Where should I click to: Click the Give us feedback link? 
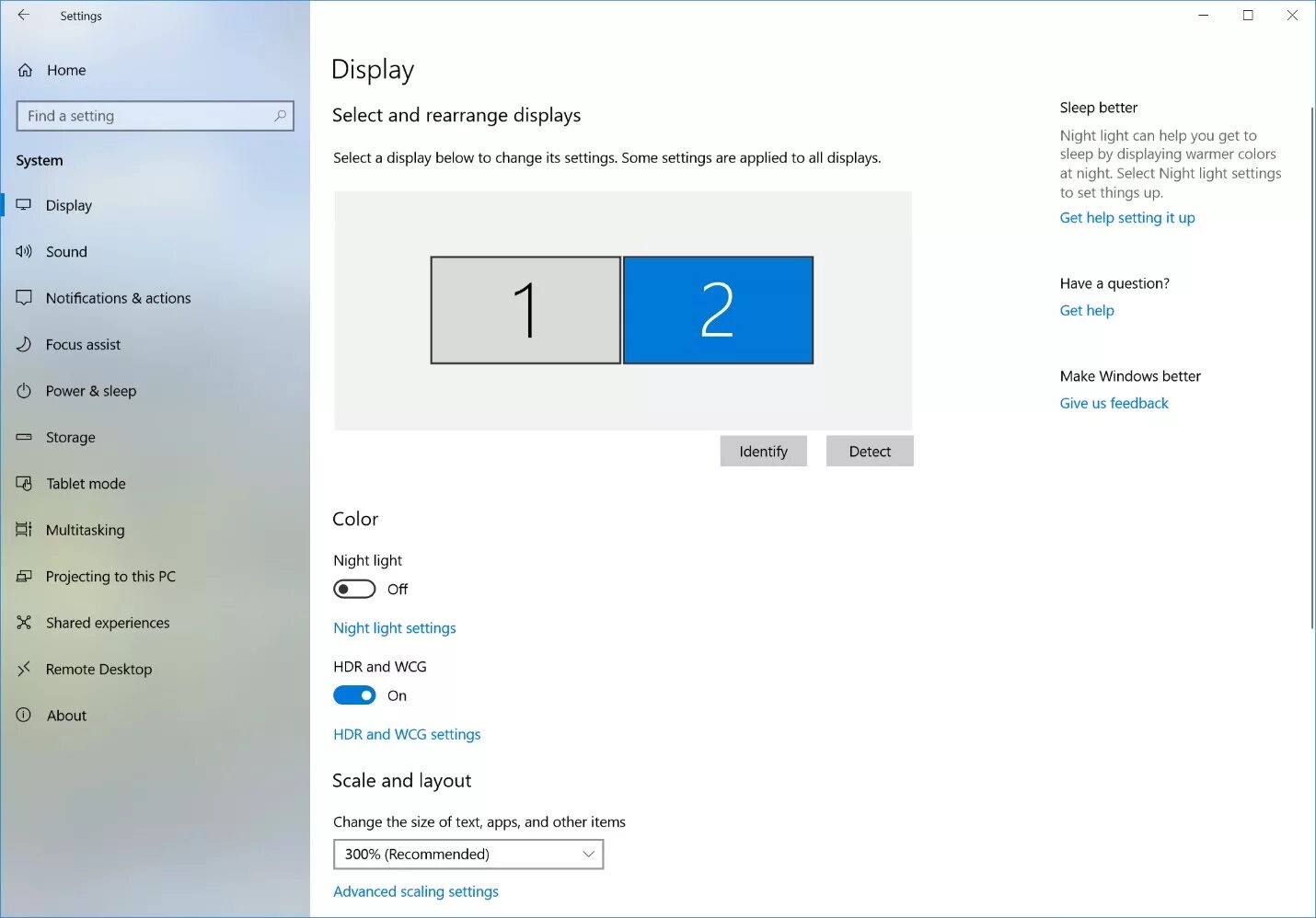(1114, 403)
